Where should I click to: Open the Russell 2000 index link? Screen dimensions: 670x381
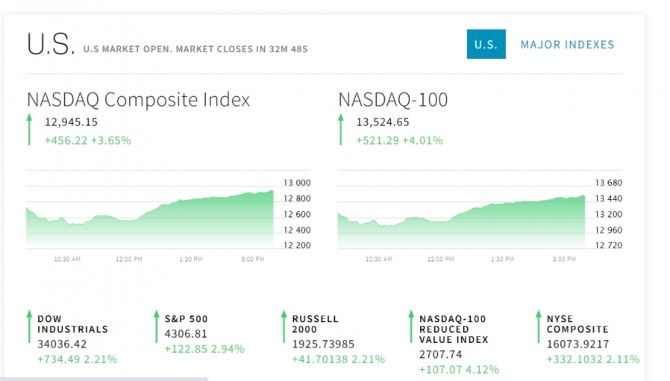[x=315, y=324]
